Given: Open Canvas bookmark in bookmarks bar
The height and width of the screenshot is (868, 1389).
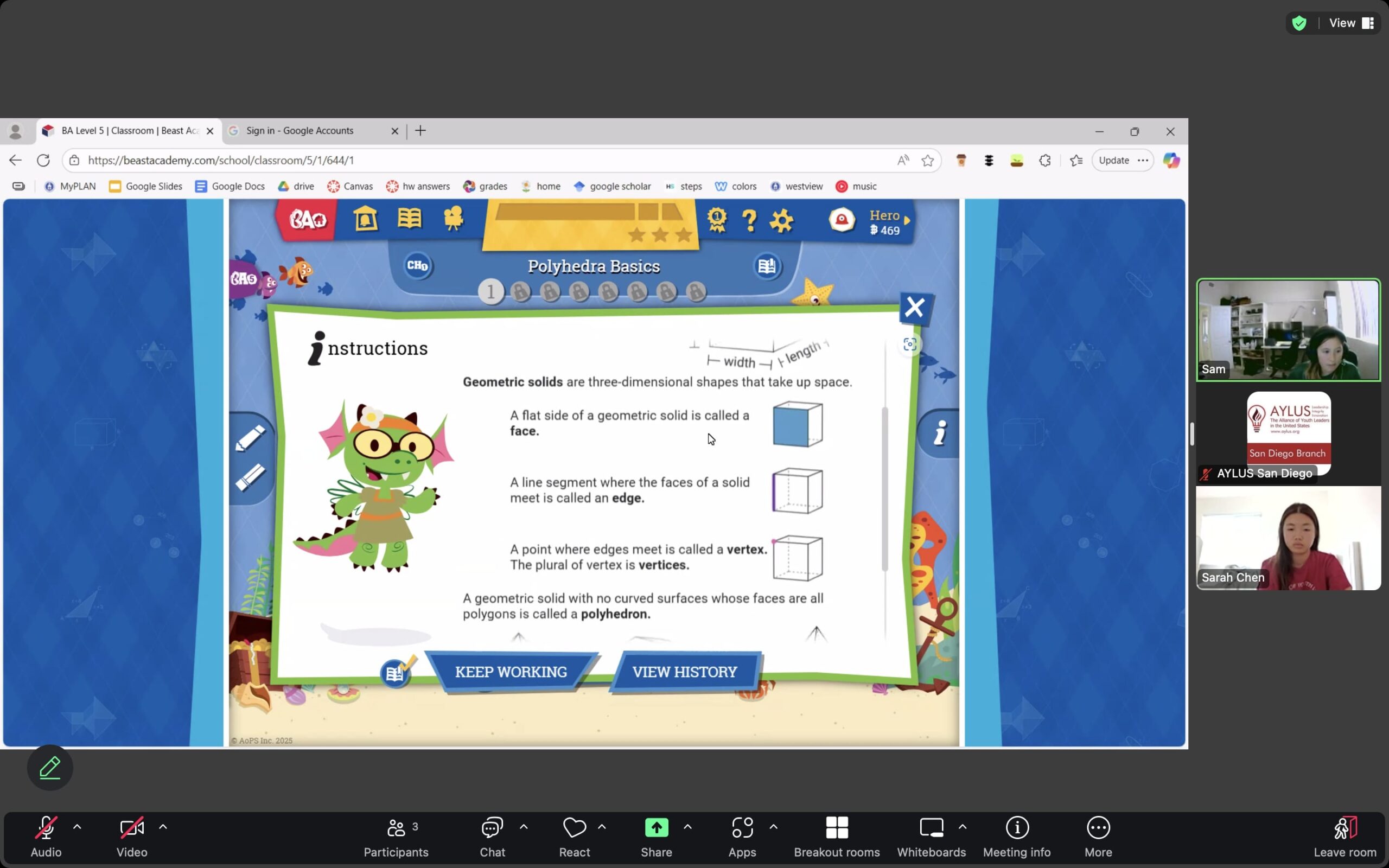Looking at the screenshot, I should (350, 186).
